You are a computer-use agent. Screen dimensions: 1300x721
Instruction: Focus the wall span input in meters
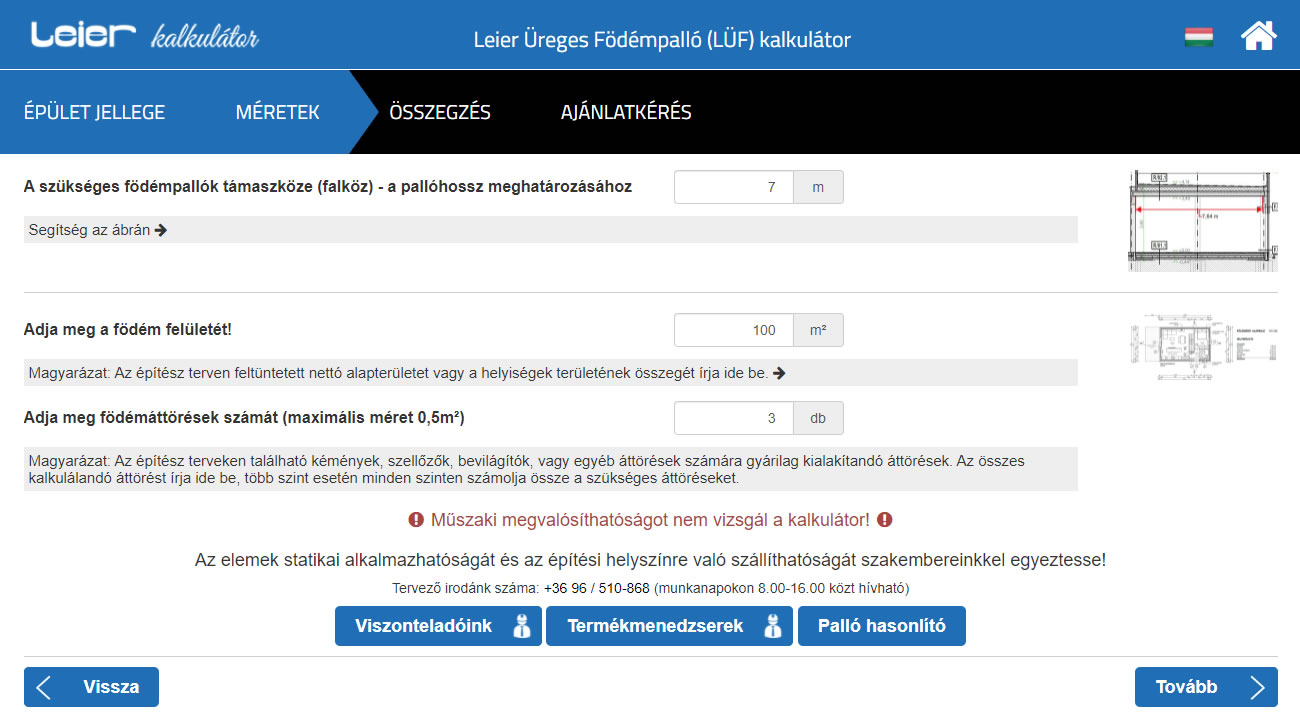pos(734,187)
